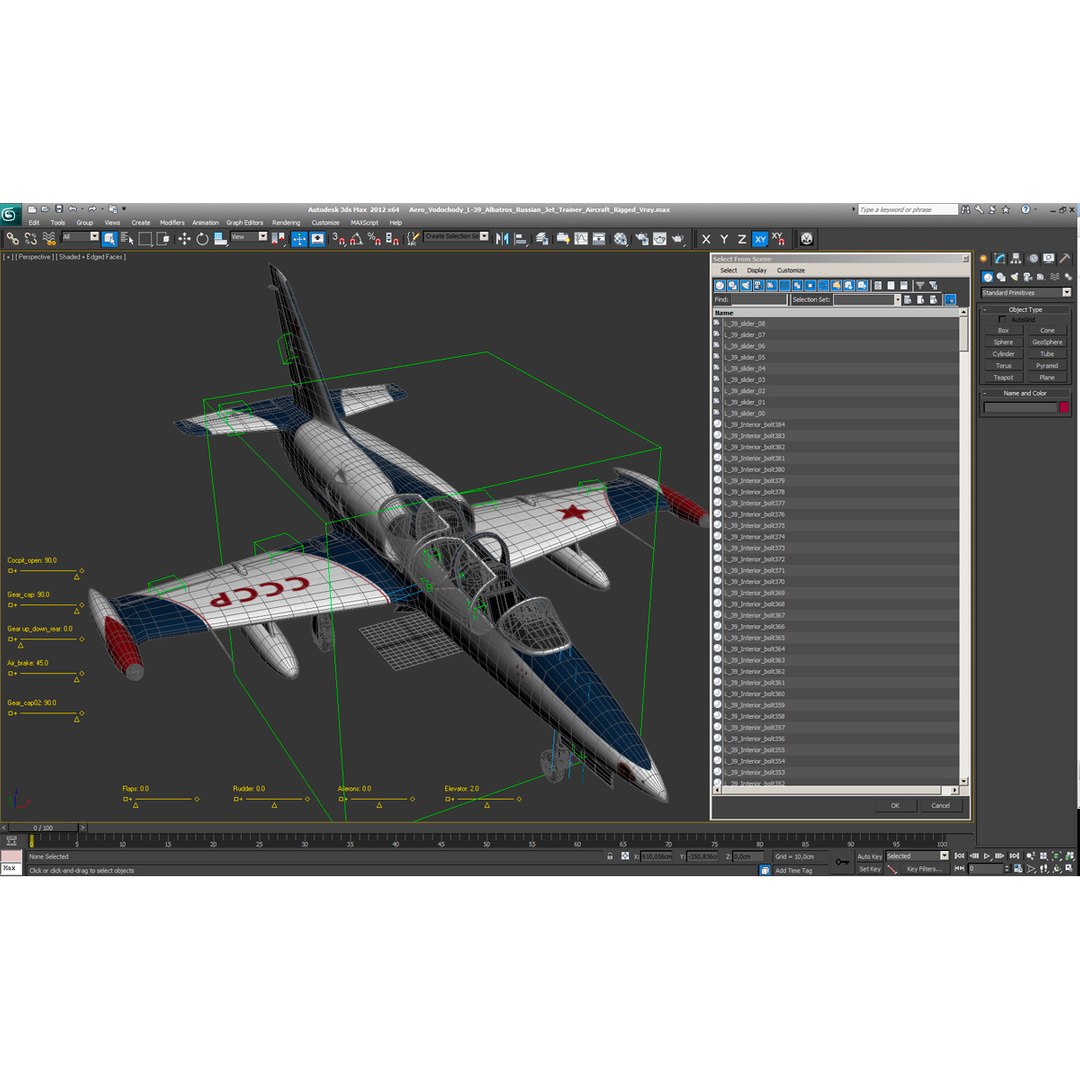The height and width of the screenshot is (1080, 1080).
Task: Select Shapes category in Create panel
Action: coord(1001,277)
